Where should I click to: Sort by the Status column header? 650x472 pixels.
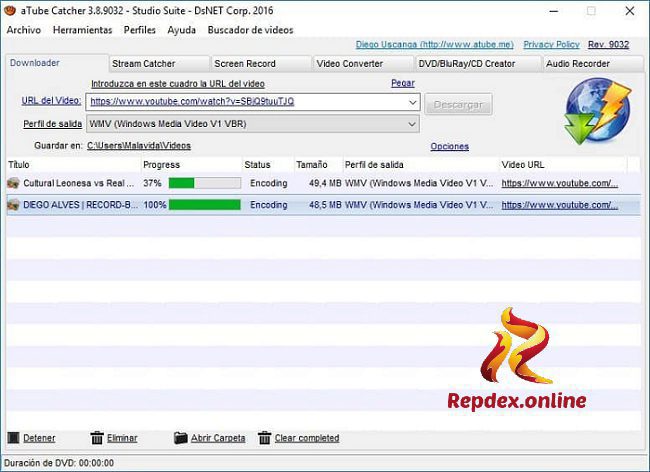[x=268, y=165]
